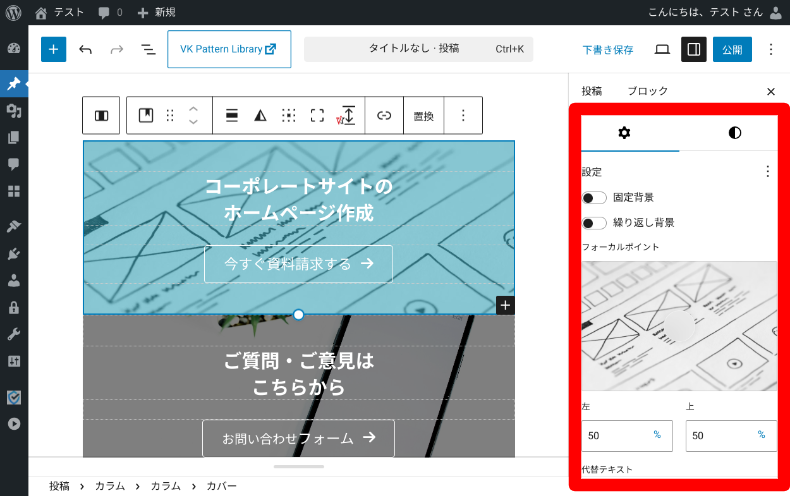Open the こんにちは、テスト さん account menu
The height and width of the screenshot is (496, 790).
click(x=714, y=13)
